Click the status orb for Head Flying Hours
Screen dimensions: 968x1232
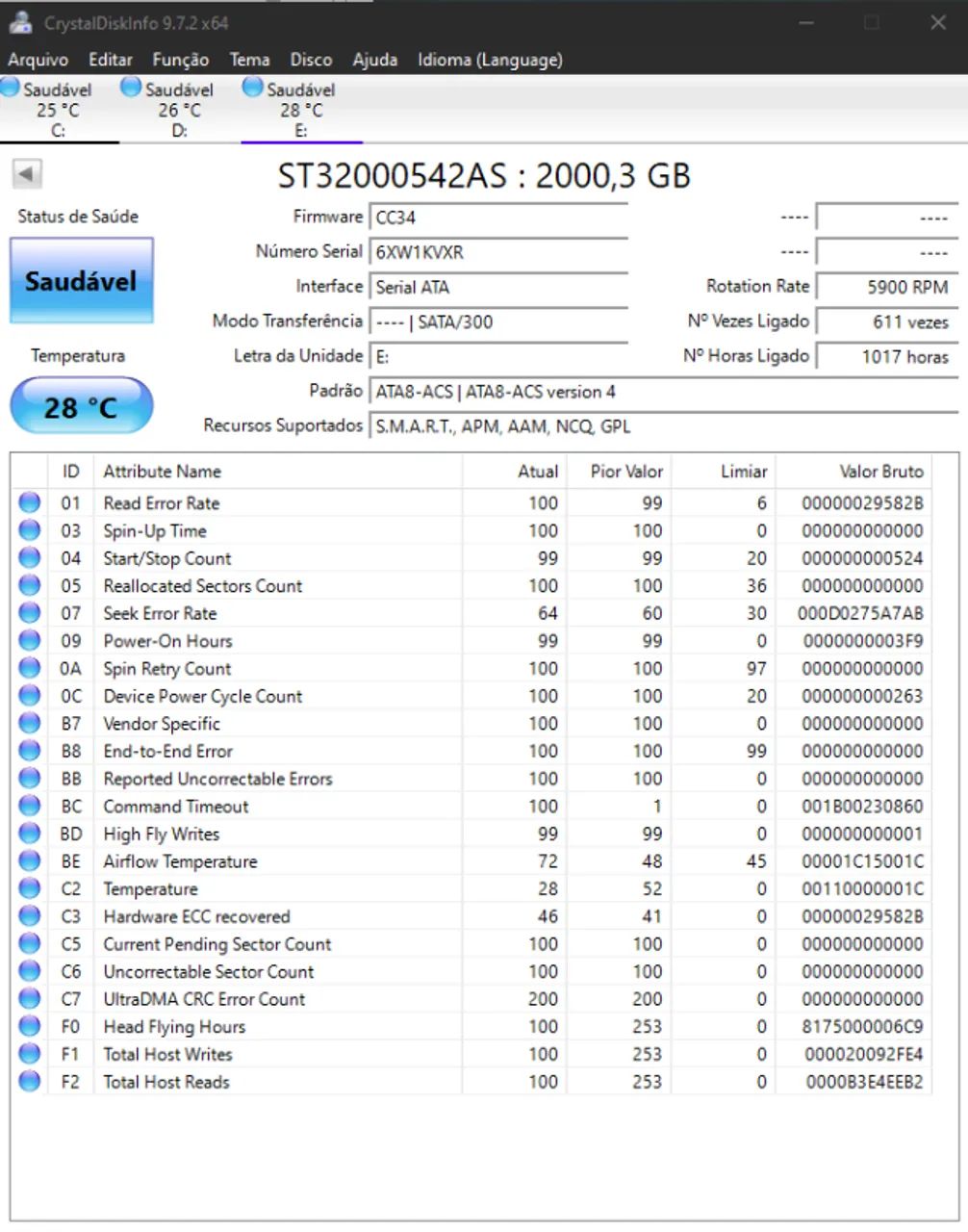point(30,1027)
